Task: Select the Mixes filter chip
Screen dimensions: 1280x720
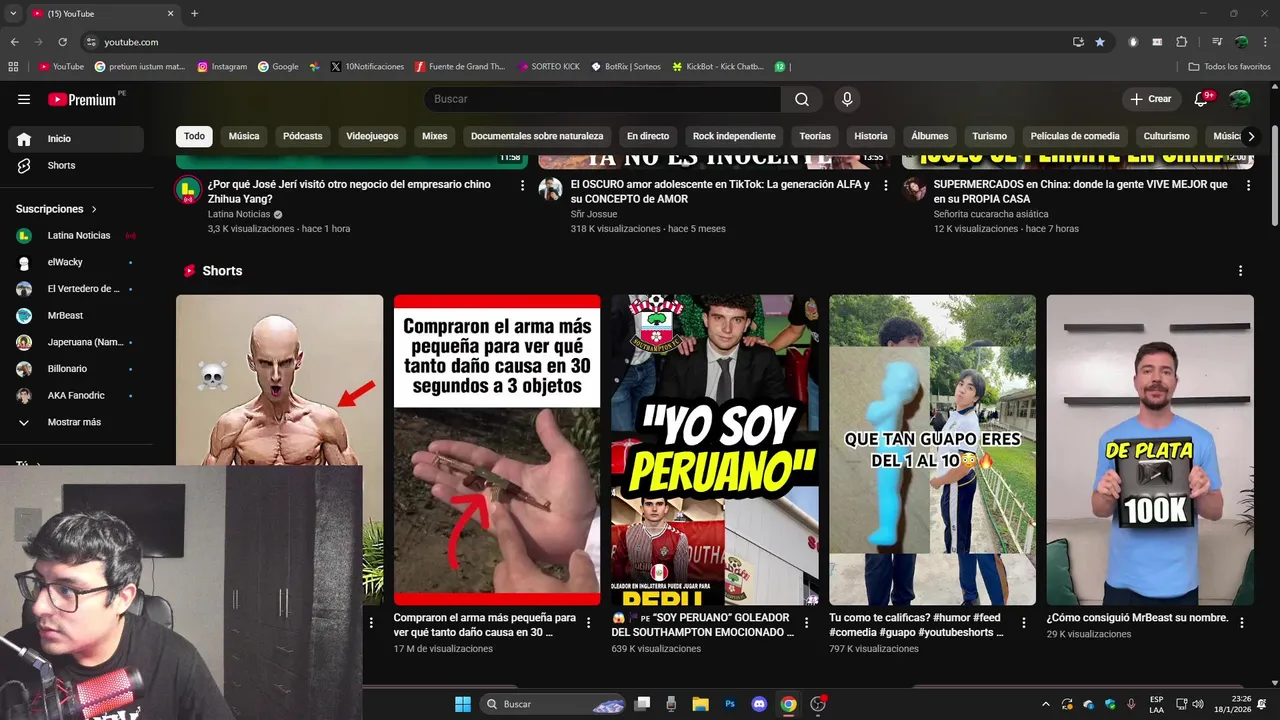Action: [x=434, y=136]
